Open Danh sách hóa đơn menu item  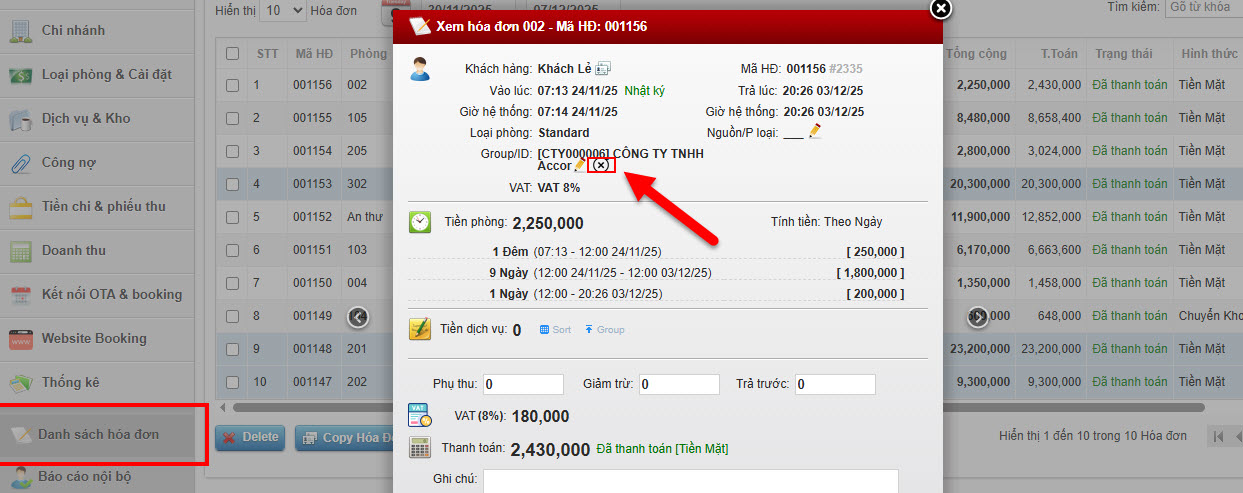[98, 434]
